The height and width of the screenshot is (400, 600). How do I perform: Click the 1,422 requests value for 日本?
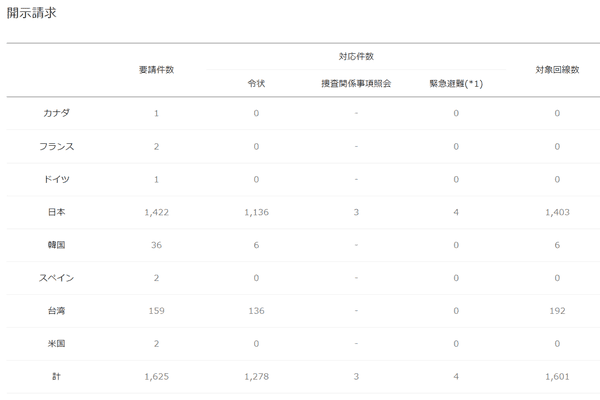[x=157, y=212]
